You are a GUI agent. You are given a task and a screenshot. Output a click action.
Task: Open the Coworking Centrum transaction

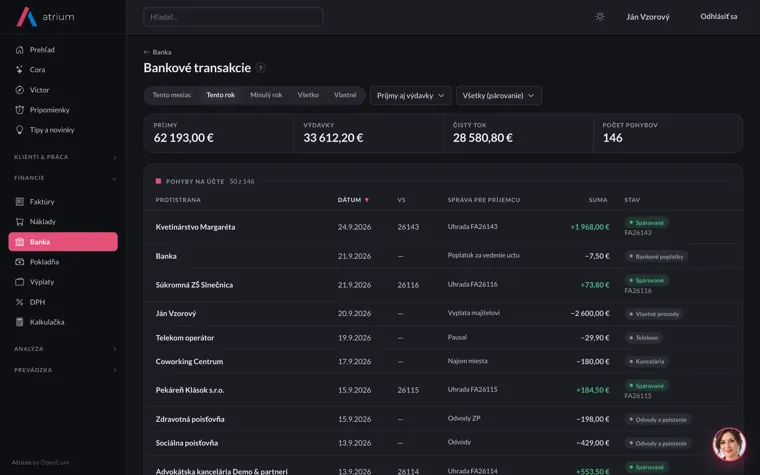click(443, 362)
